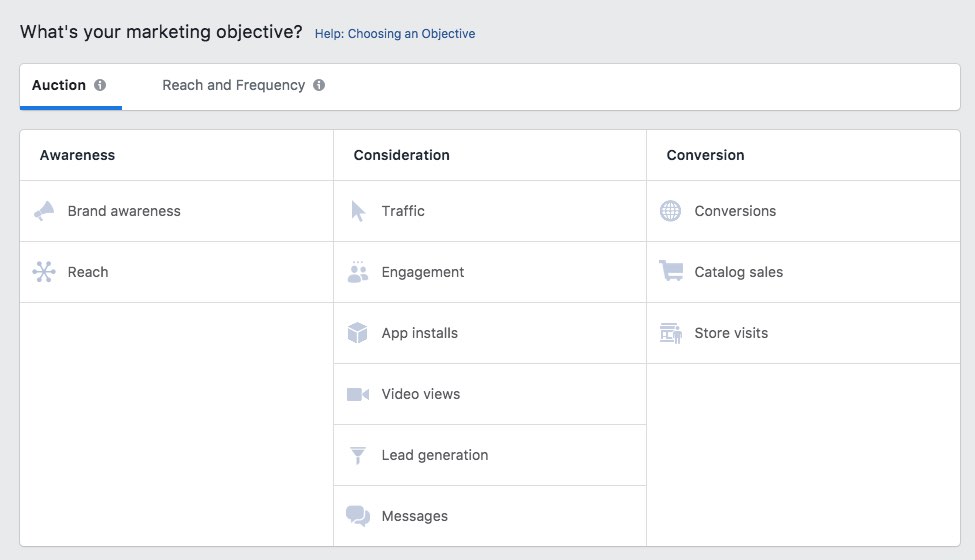This screenshot has width=975, height=560.
Task: Select the Catalog sales objective label
Action: [x=739, y=272]
